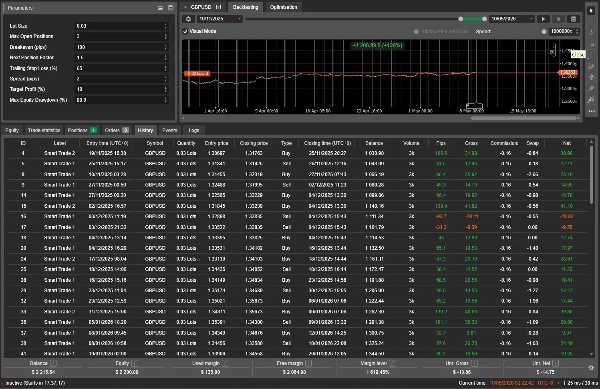Select the cursor pointer tool in the right toolbar
Viewport: 600px width, 389px height.
point(591,11)
